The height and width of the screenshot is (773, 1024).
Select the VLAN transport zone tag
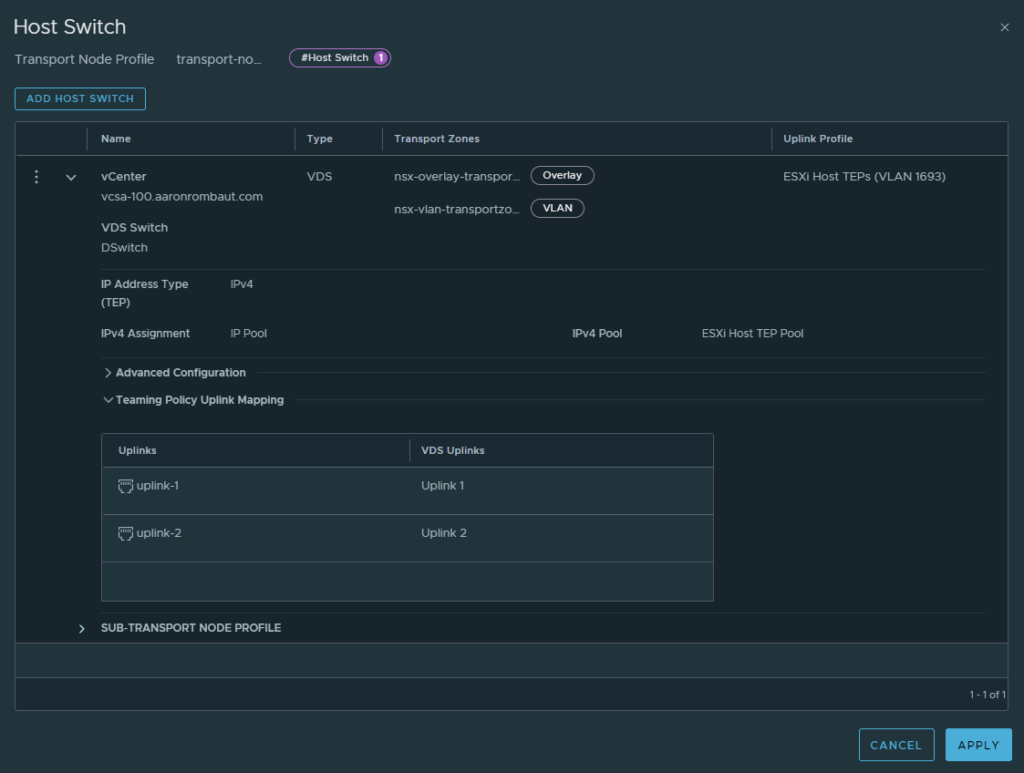coord(557,209)
